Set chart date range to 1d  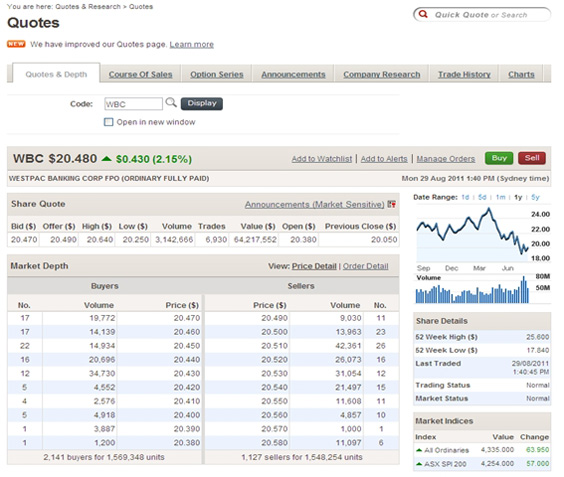(465, 197)
